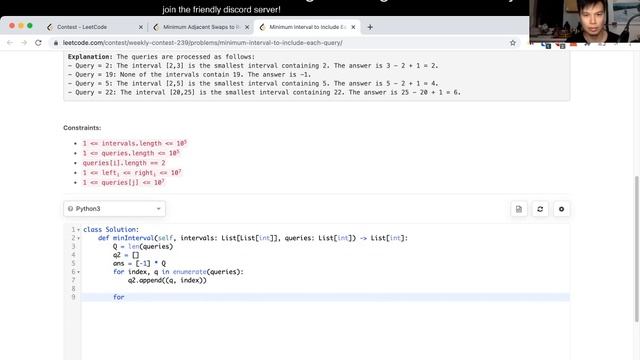Image resolution: width=640 pixels, height=360 pixels.
Task: Close the Minimum Interval to Include tab
Action: tap(353, 27)
